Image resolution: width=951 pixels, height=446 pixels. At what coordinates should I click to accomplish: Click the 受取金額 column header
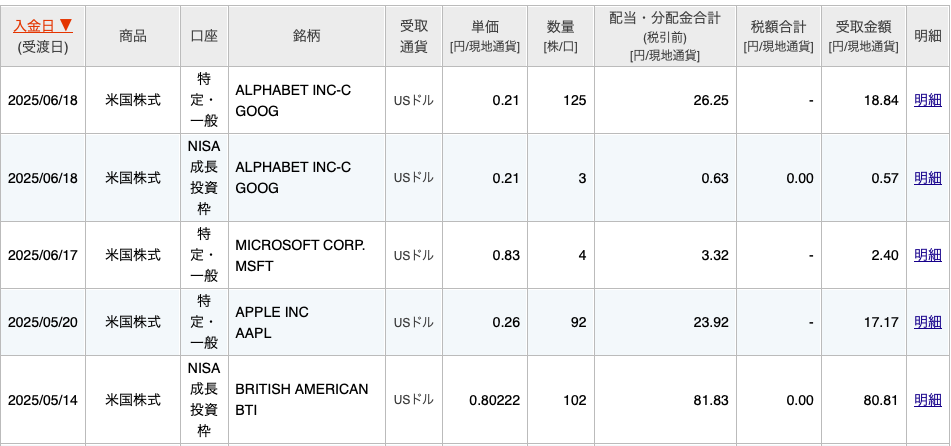pyautogui.click(x=864, y=36)
